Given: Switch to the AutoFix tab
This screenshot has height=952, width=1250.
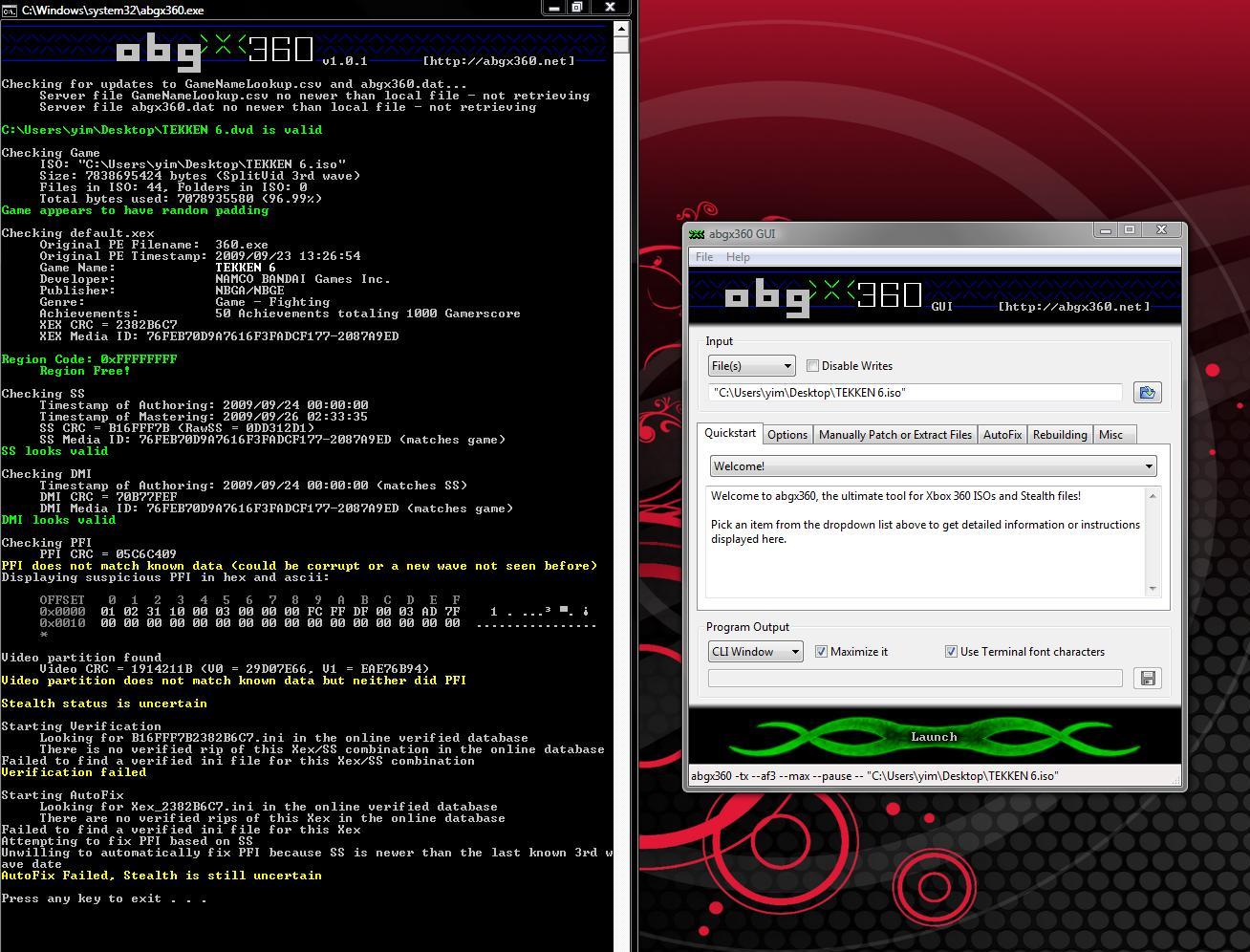Looking at the screenshot, I should [1002, 435].
